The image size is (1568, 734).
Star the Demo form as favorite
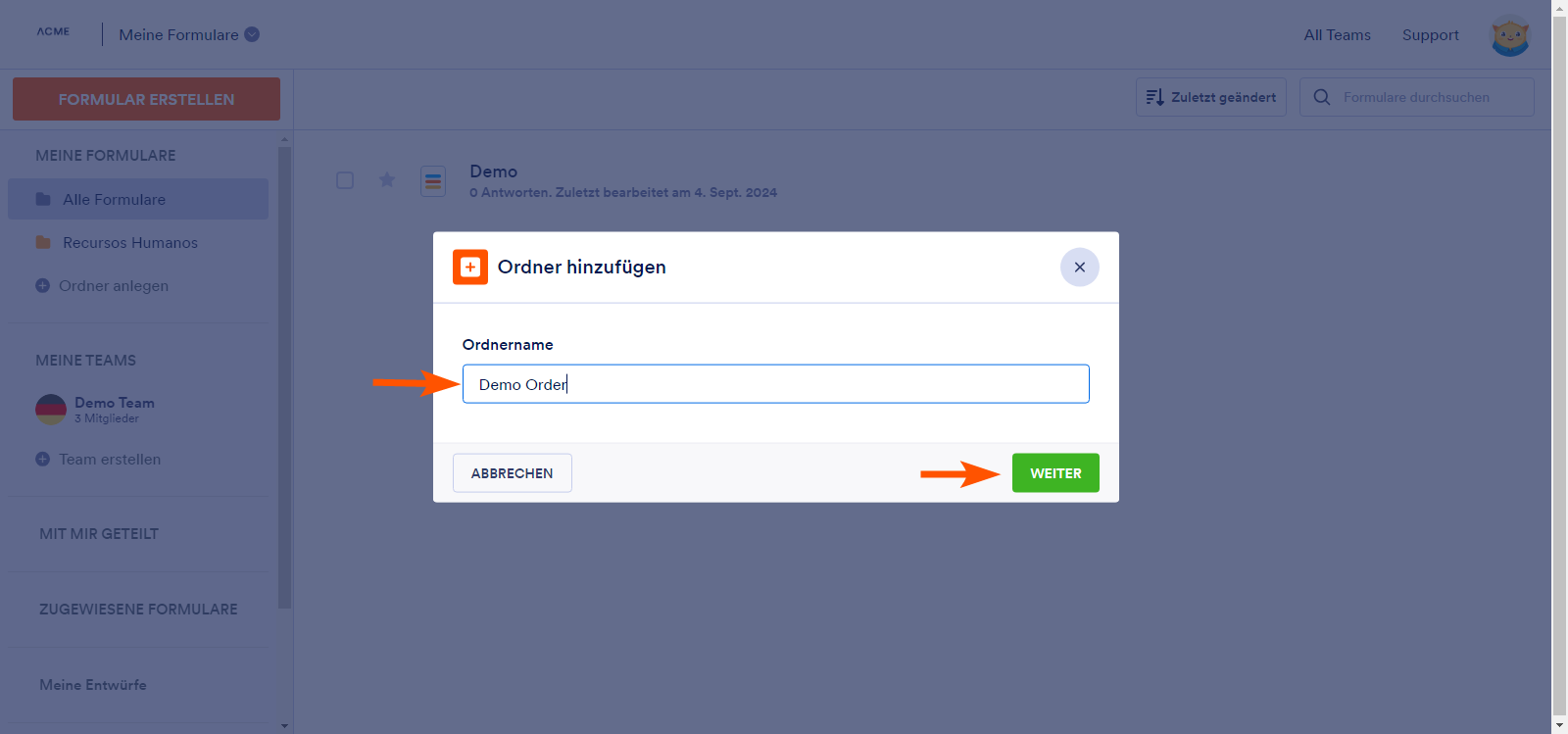(387, 179)
